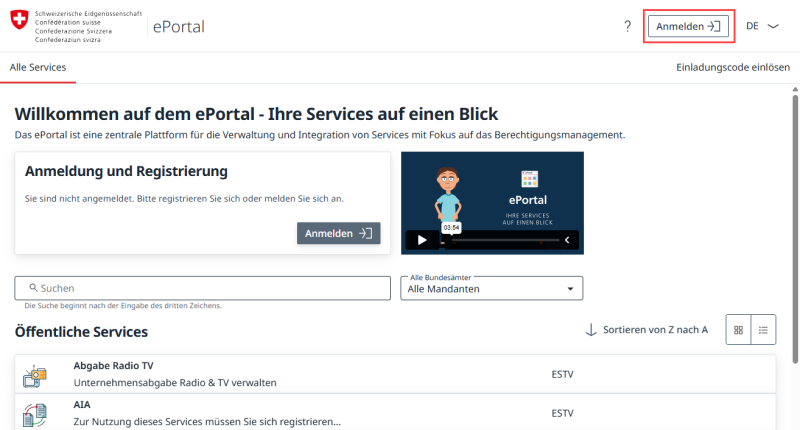Switch to list view
This screenshot has height=430, width=800.
pos(764,330)
